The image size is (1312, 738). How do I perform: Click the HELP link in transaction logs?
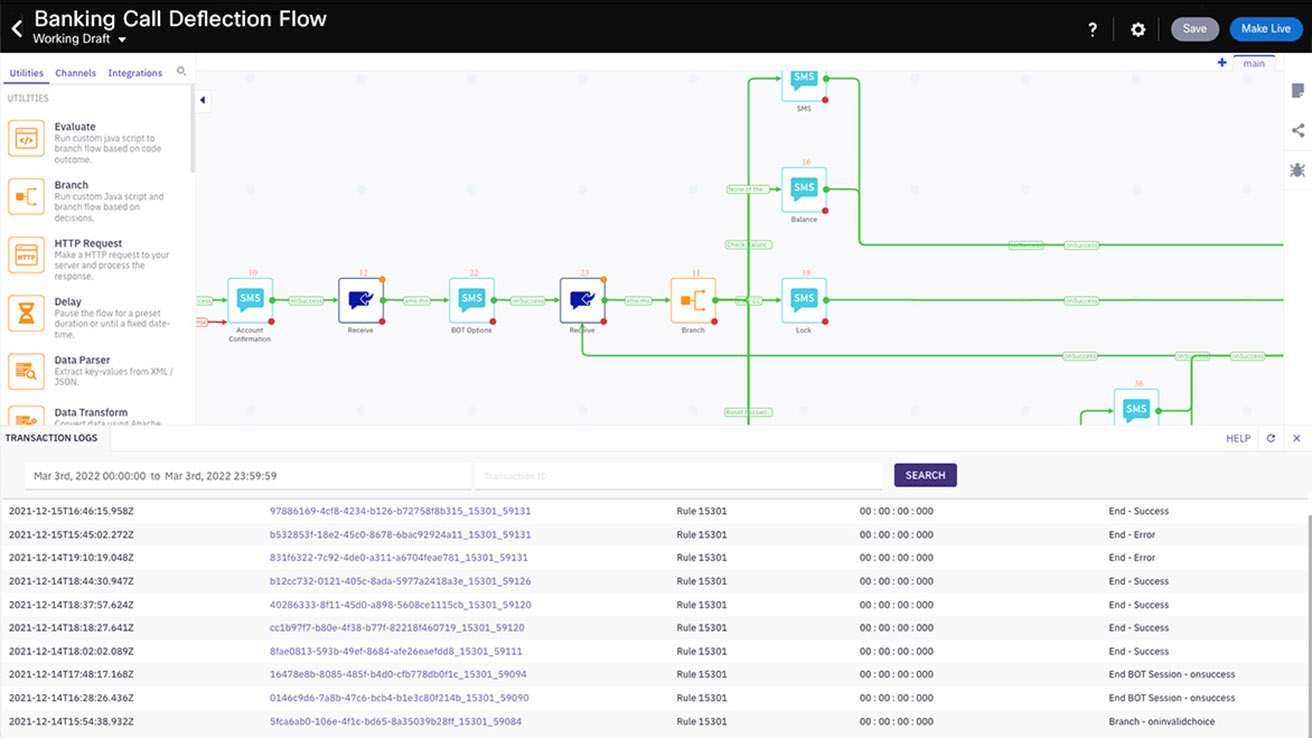click(1238, 438)
